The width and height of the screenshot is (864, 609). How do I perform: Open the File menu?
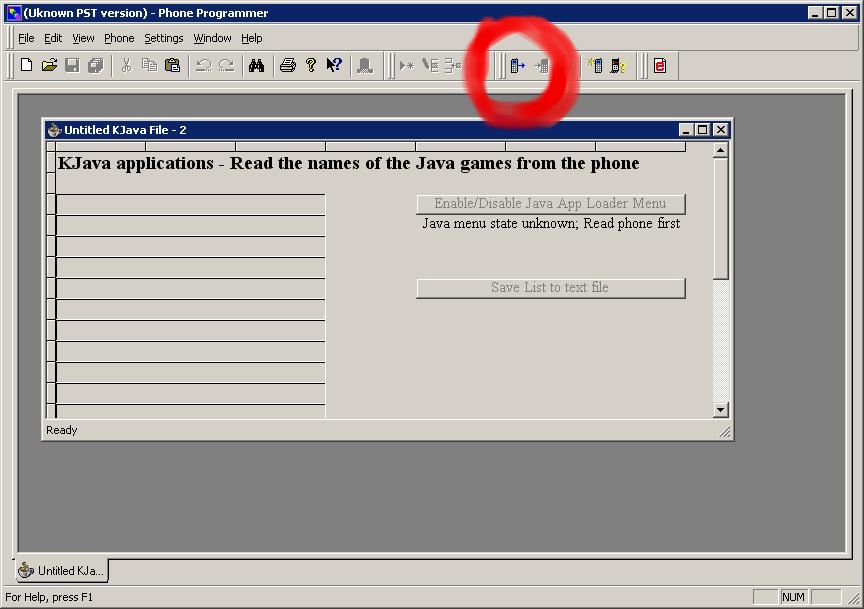pyautogui.click(x=26, y=38)
